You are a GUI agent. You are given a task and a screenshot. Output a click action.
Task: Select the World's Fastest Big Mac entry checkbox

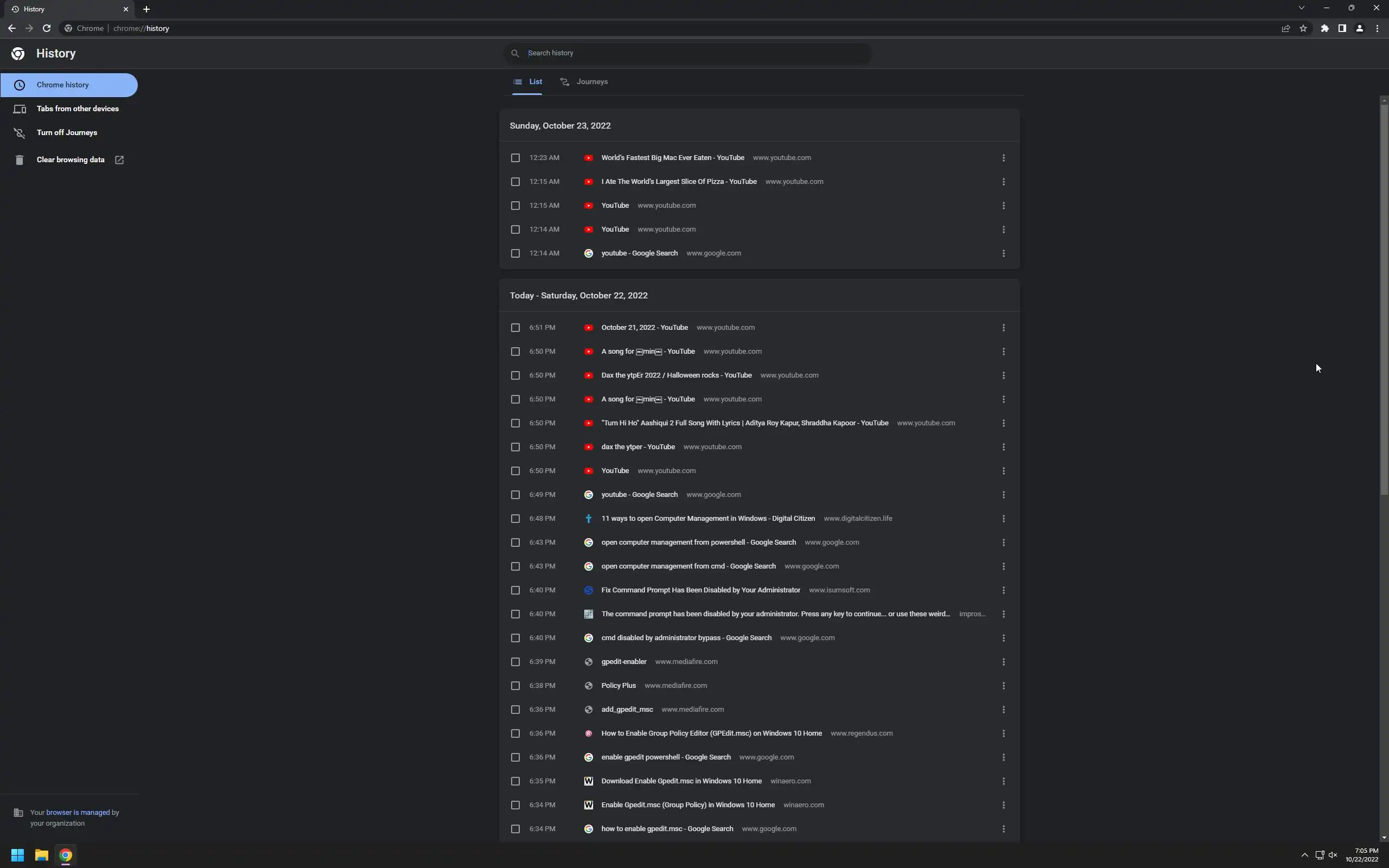[515, 158]
